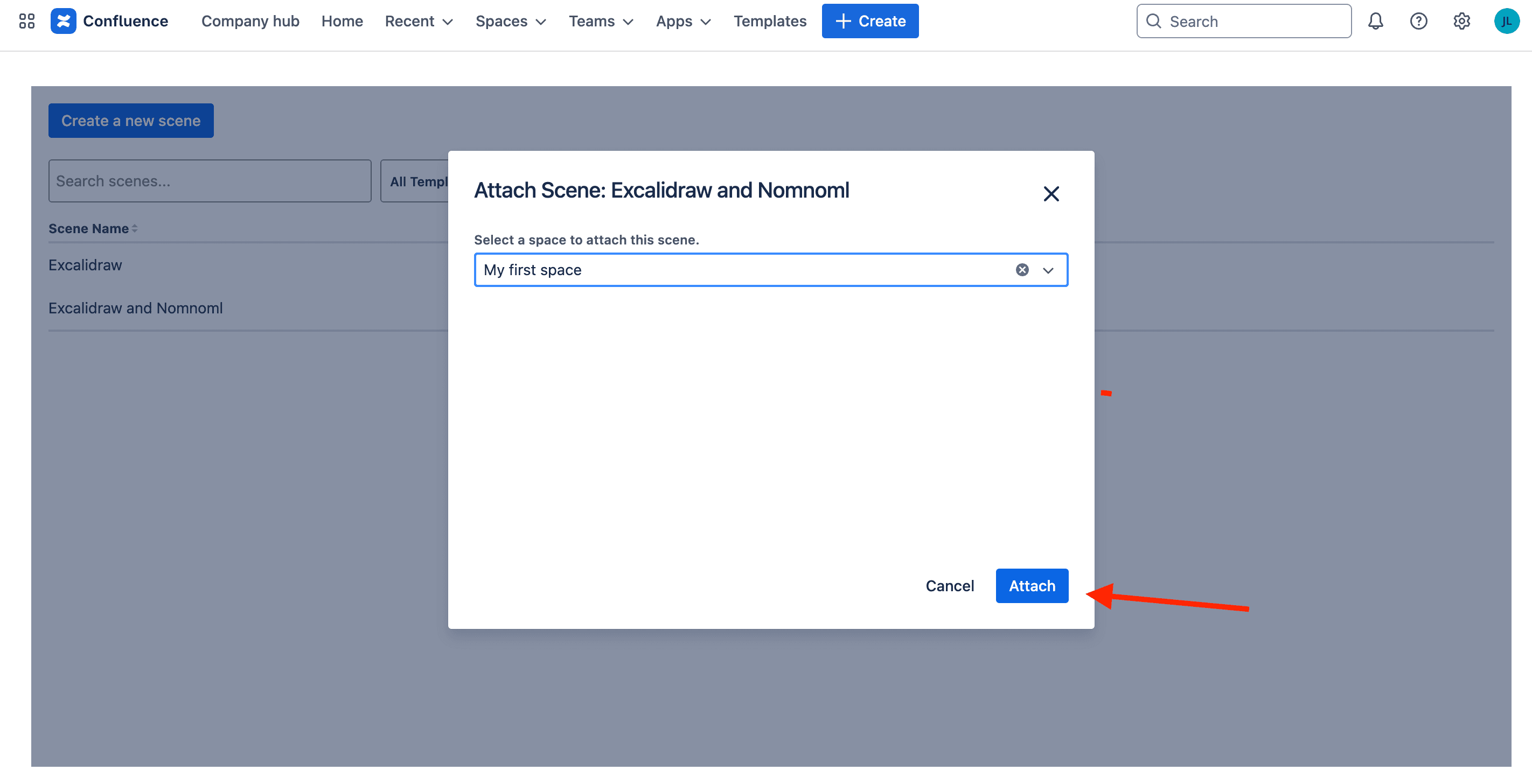
Task: Open the settings gear icon
Action: (x=1461, y=22)
